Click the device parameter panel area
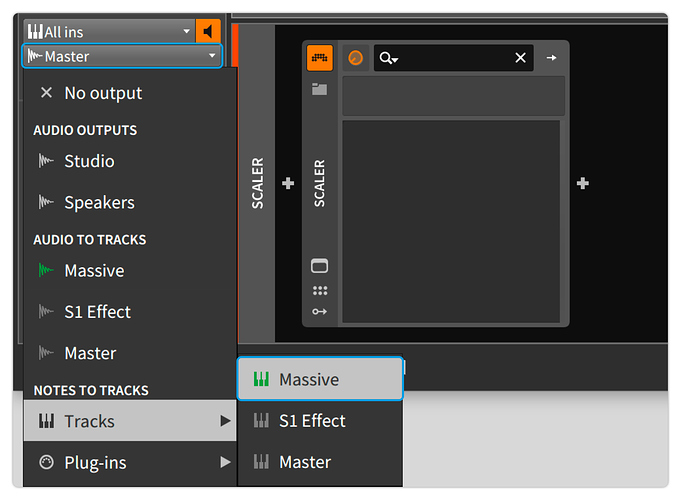The height and width of the screenshot is (500, 680). tap(451, 222)
